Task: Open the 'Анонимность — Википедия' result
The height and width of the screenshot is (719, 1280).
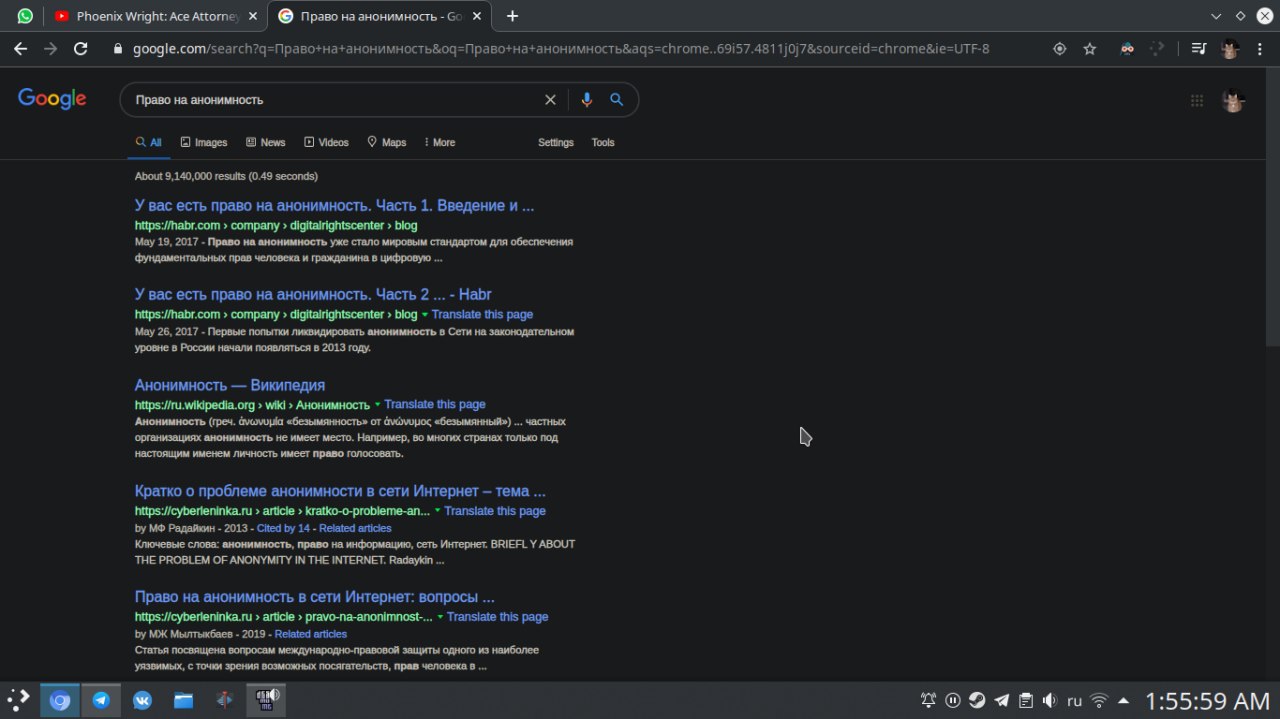Action: pyautogui.click(x=230, y=385)
